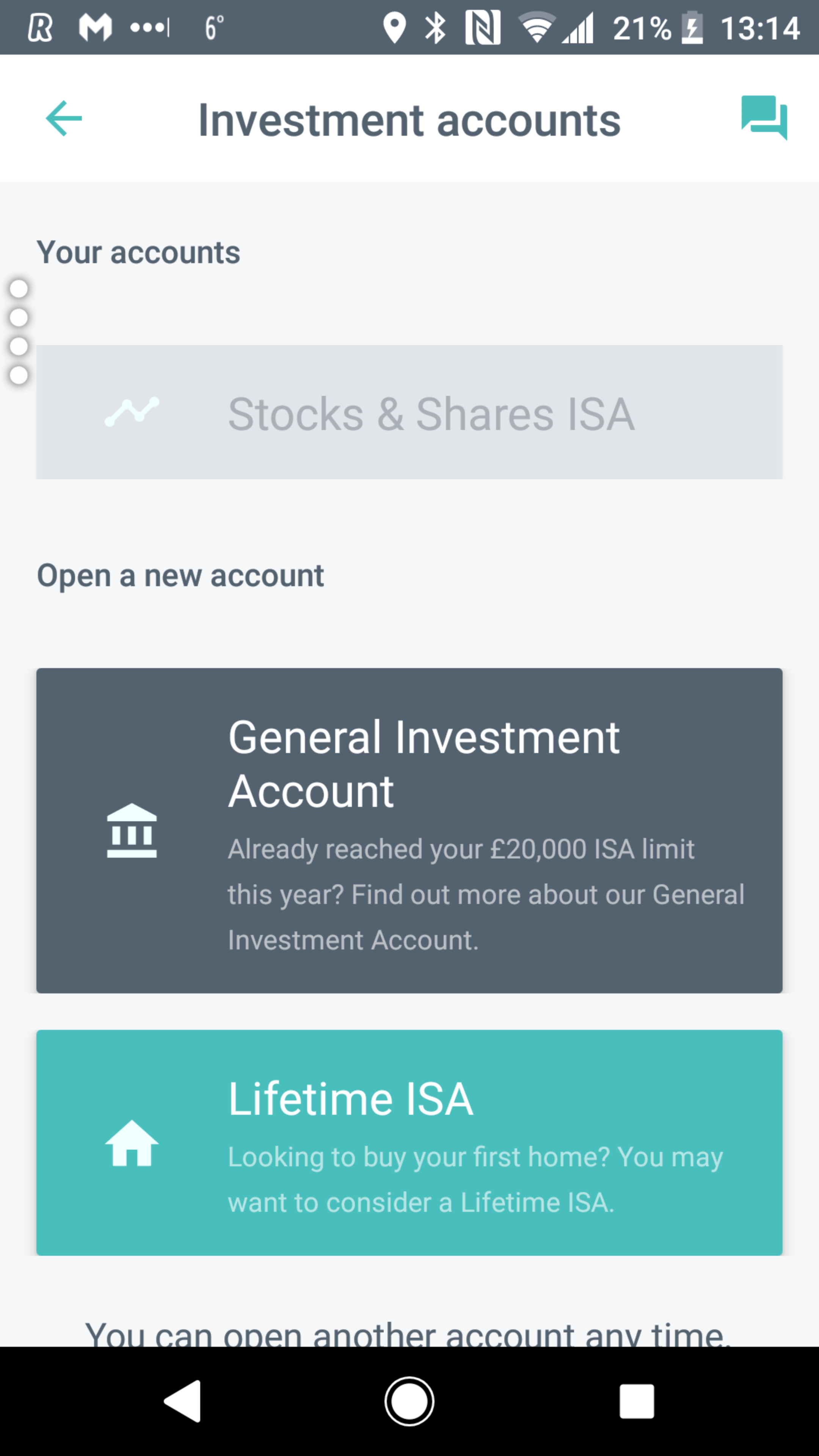This screenshot has height=1456, width=819.
Task: Tap the back arrow in header
Action: click(63, 118)
